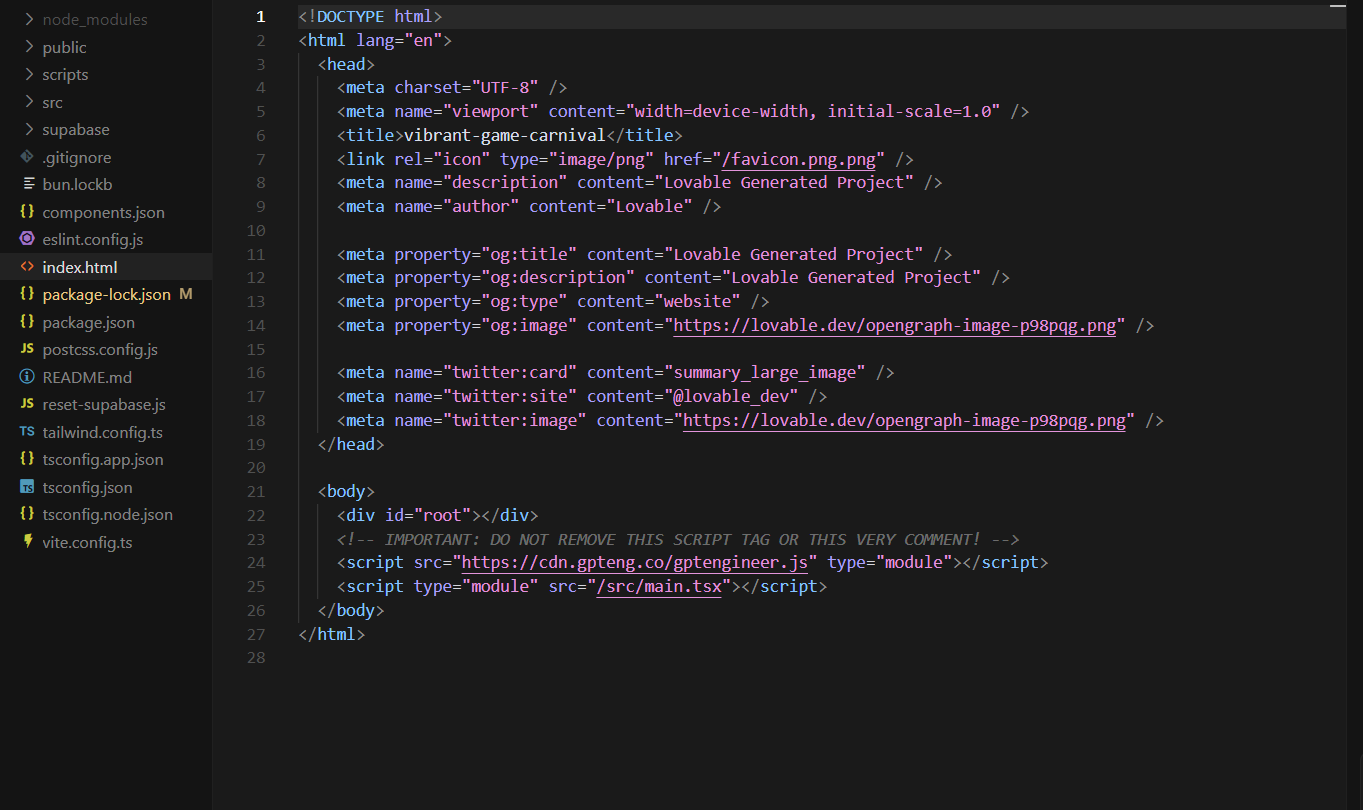The image size is (1363, 810).
Task: Open components.json file
Action: pos(104,212)
